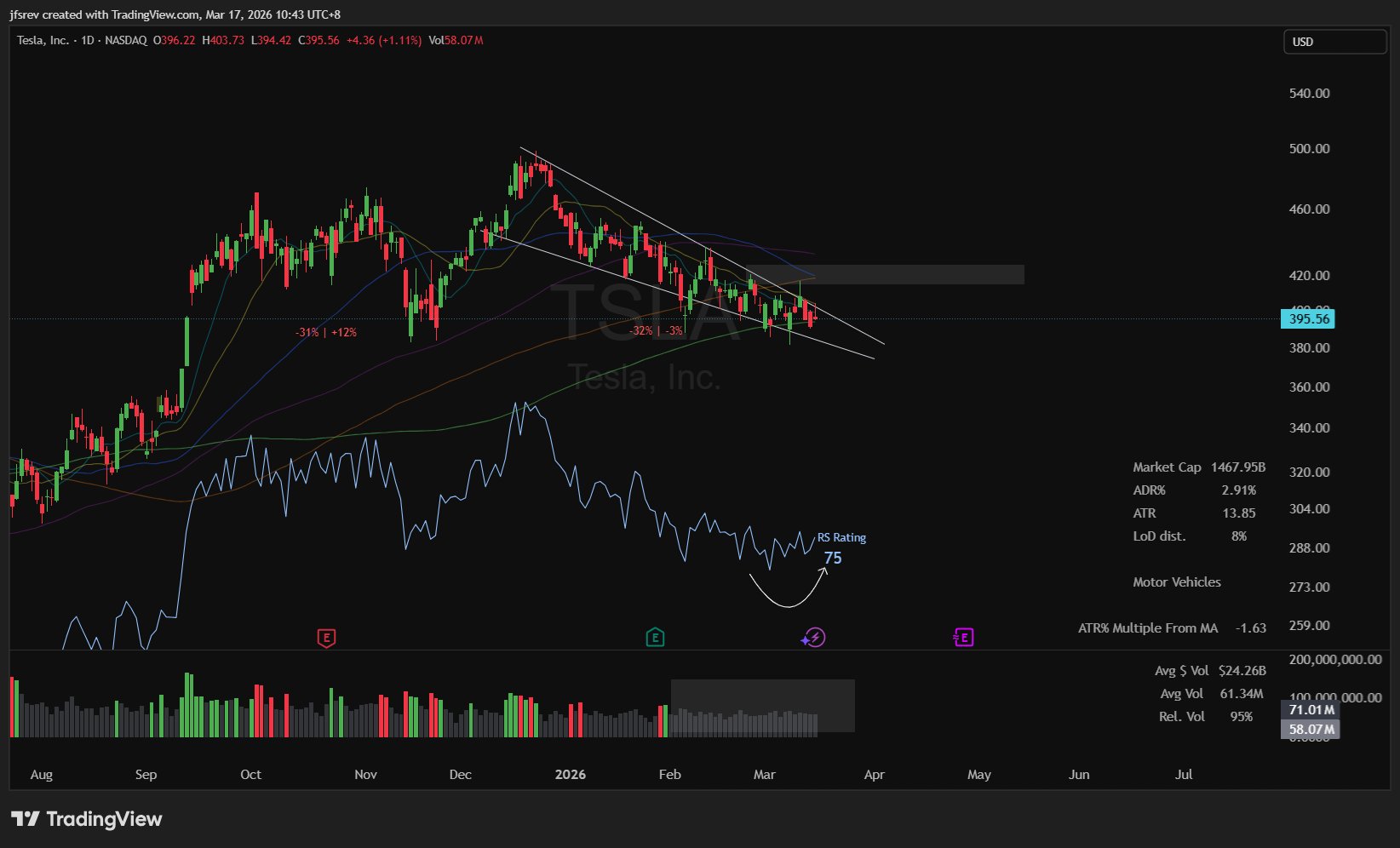Click the 71.01M volume average label
The height and width of the screenshot is (848, 1400).
1311,709
